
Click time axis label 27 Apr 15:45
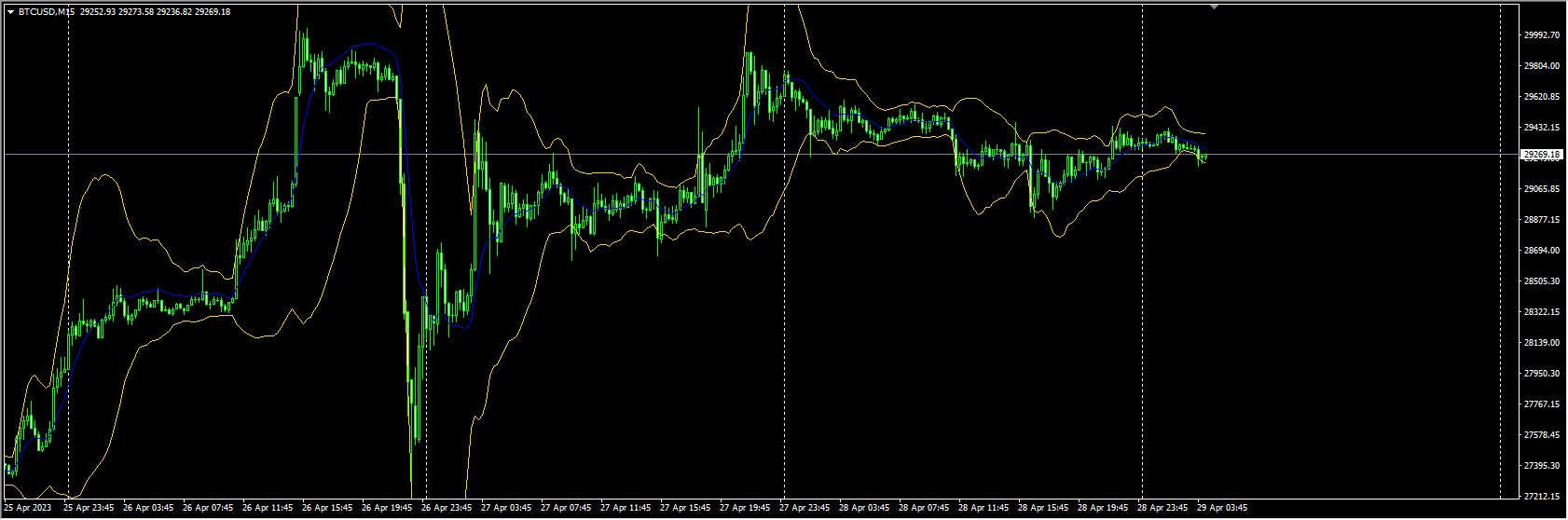coord(686,509)
